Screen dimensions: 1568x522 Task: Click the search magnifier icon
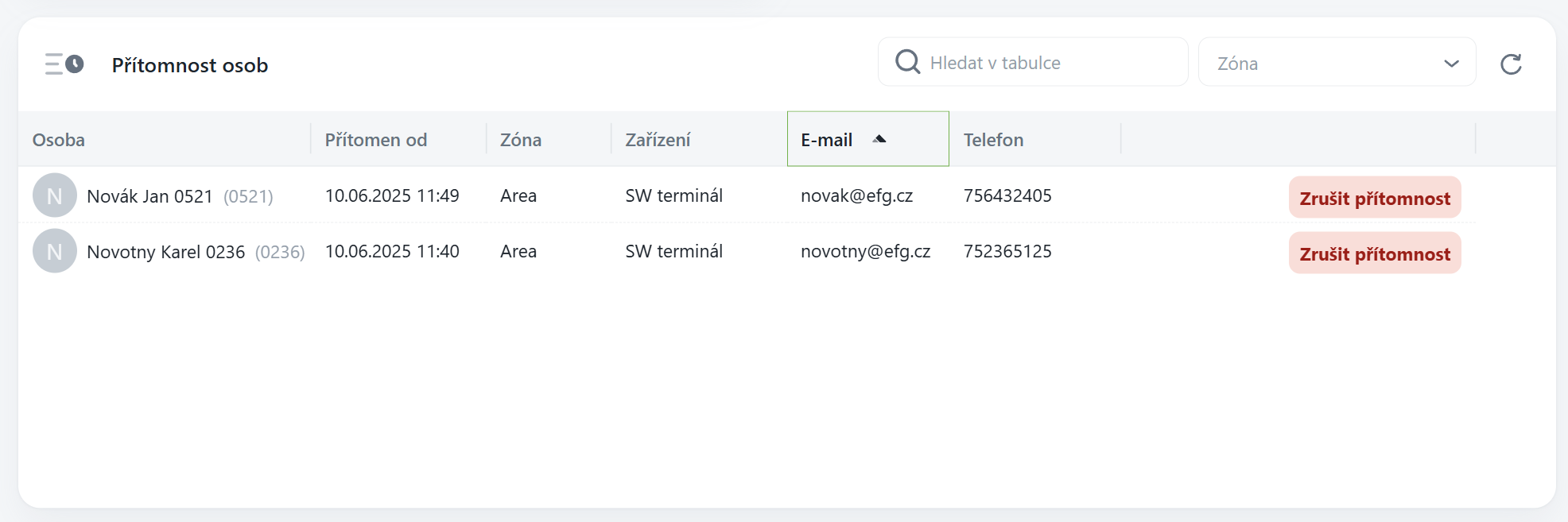pyautogui.click(x=907, y=61)
